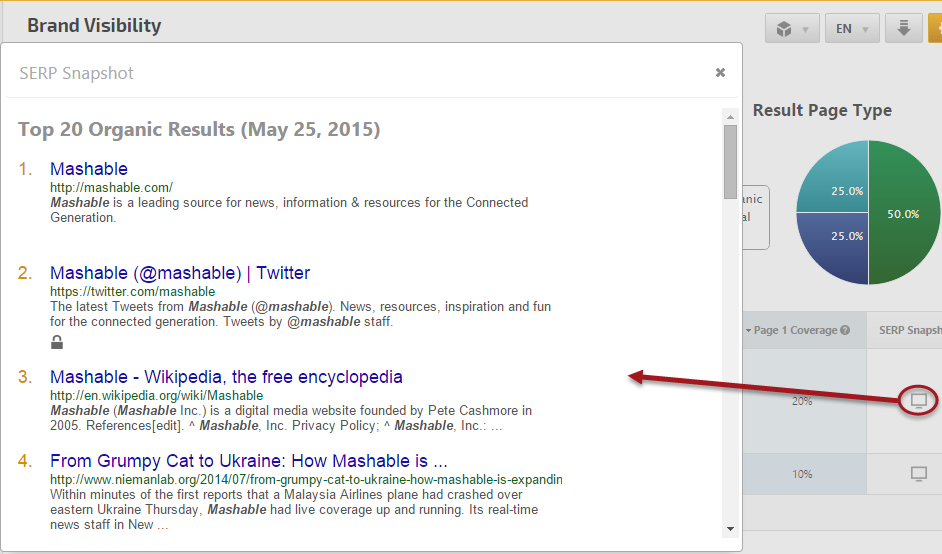Click the SERP snapshot monitor icon in 10% row

click(919, 474)
